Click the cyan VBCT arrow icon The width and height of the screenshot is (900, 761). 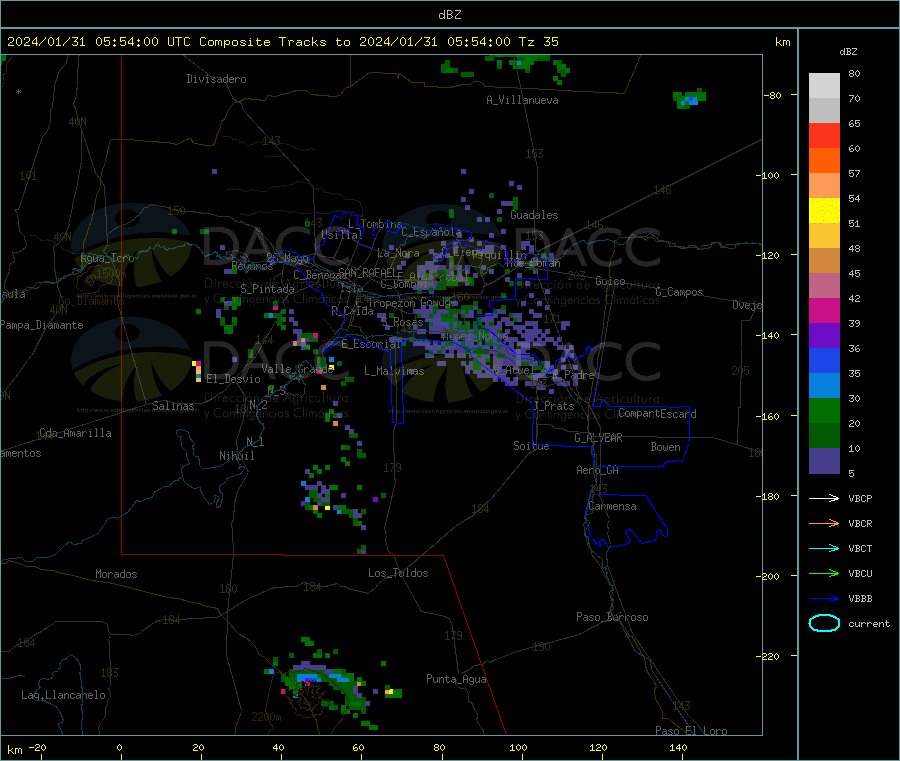coord(824,549)
